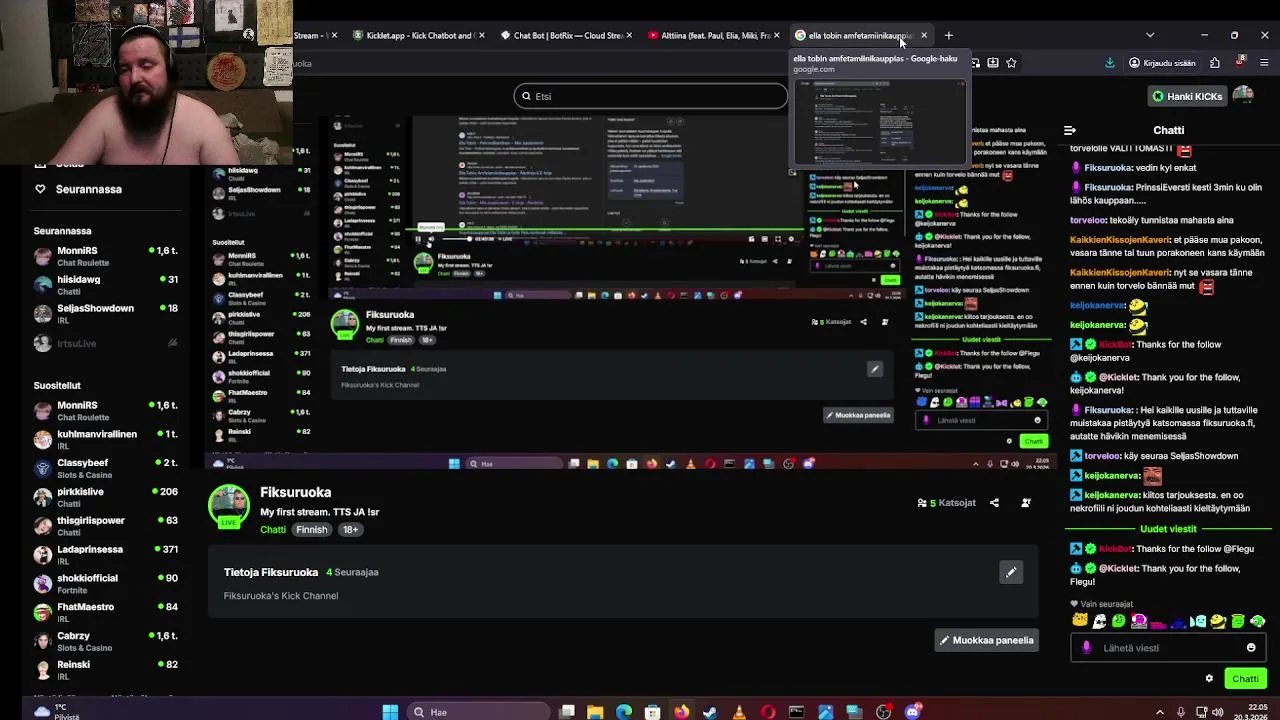The width and height of the screenshot is (1280, 720).
Task: Open Microsoft Edge from taskbar
Action: click(x=624, y=712)
